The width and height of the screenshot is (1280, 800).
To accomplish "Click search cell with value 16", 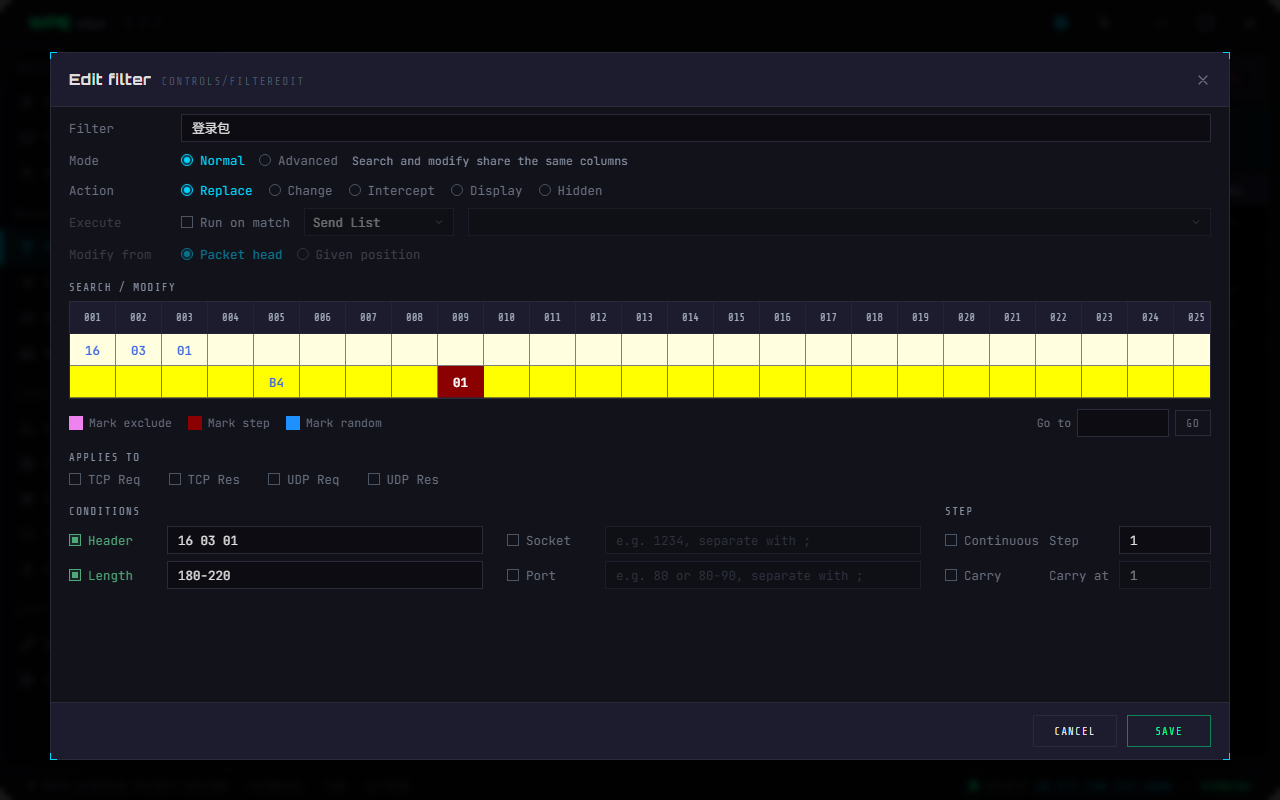I will click(x=92, y=350).
